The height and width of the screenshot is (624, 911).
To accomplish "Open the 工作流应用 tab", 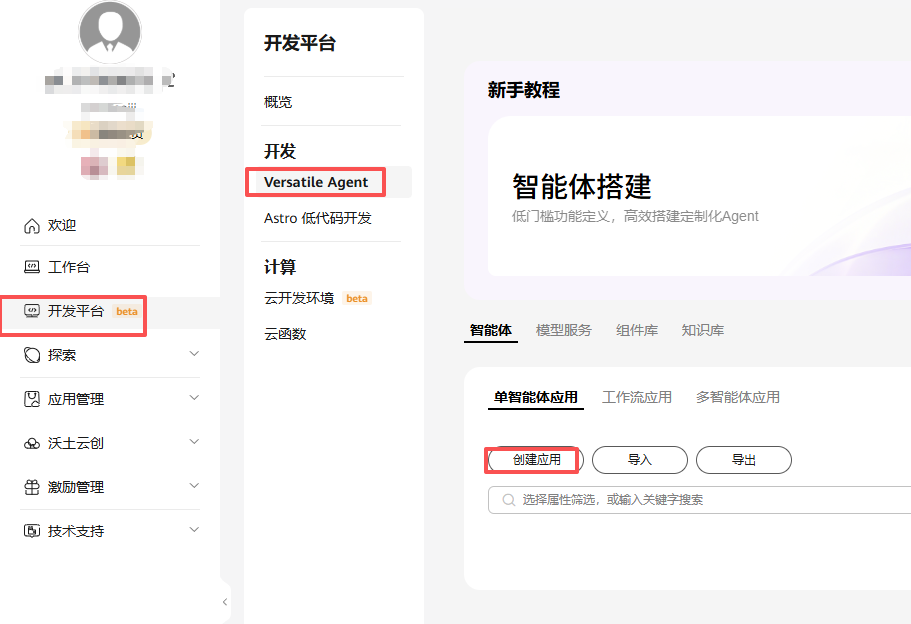I will tap(636, 397).
